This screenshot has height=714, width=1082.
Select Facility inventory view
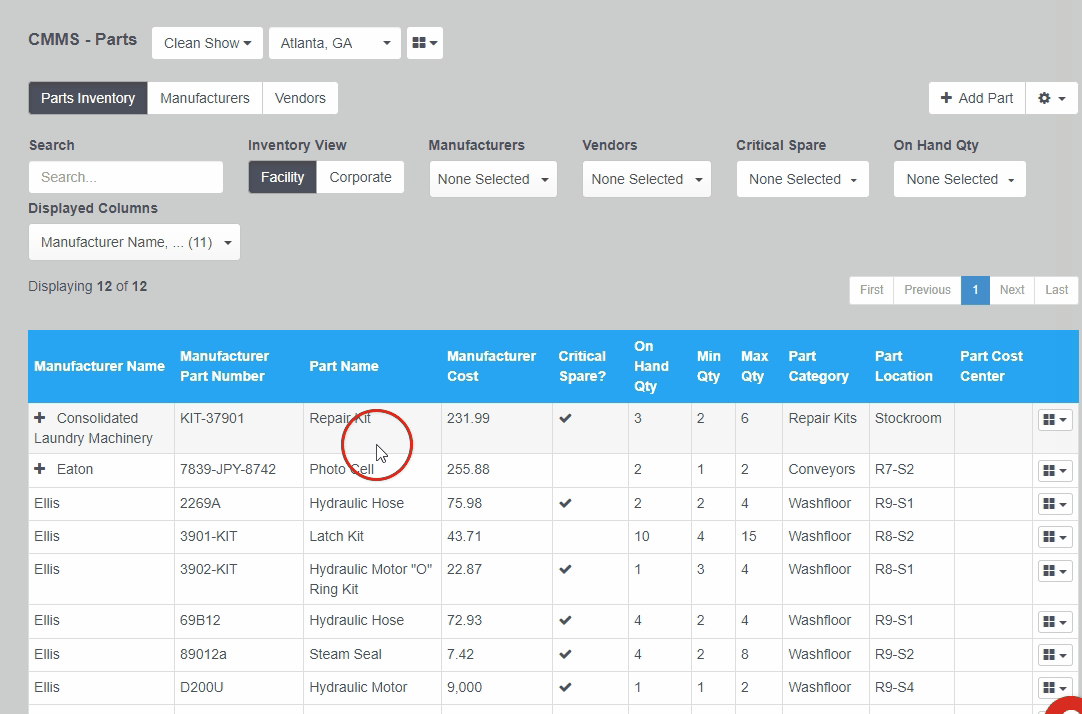(282, 177)
